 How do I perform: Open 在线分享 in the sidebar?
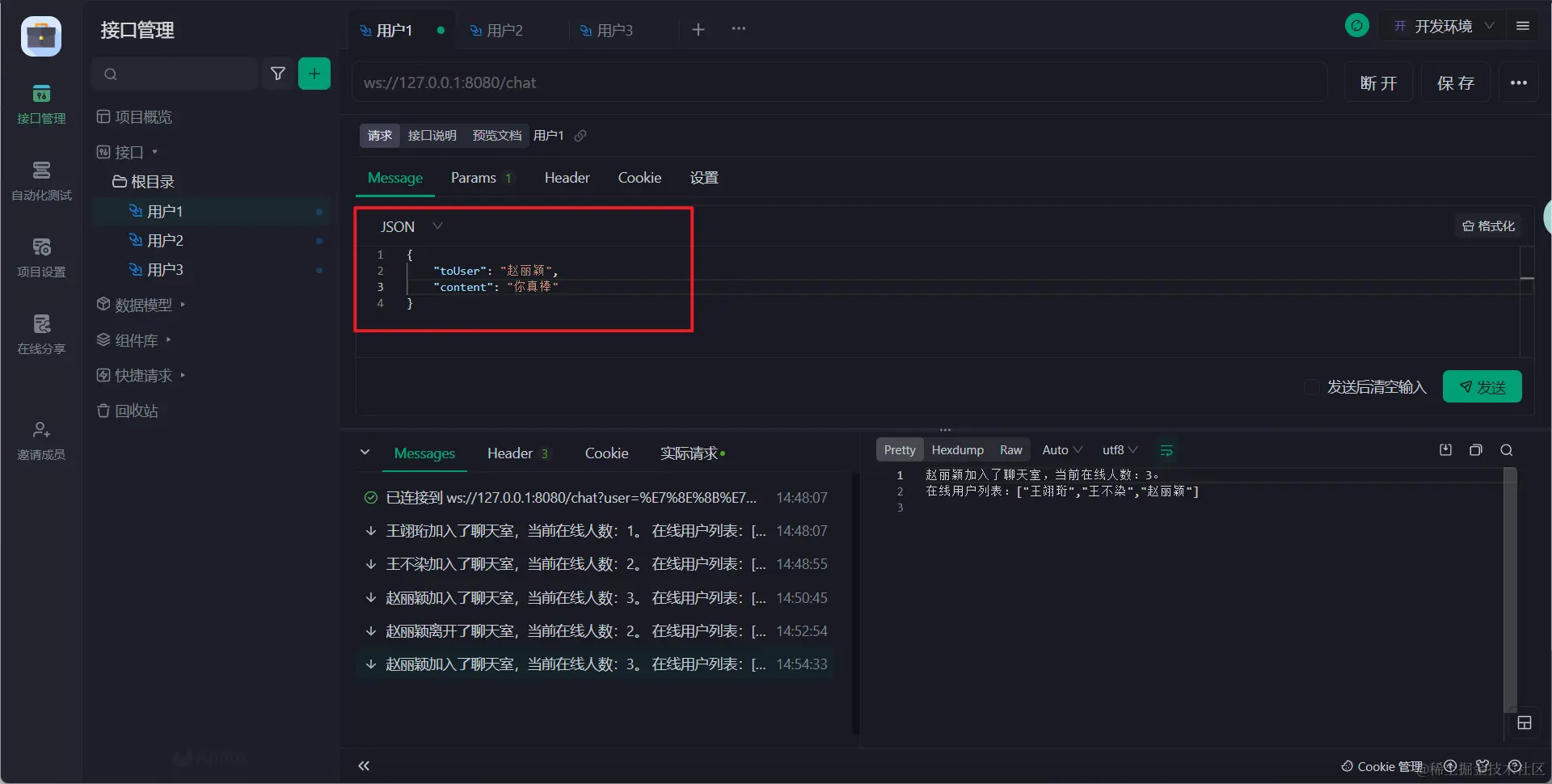point(41,335)
